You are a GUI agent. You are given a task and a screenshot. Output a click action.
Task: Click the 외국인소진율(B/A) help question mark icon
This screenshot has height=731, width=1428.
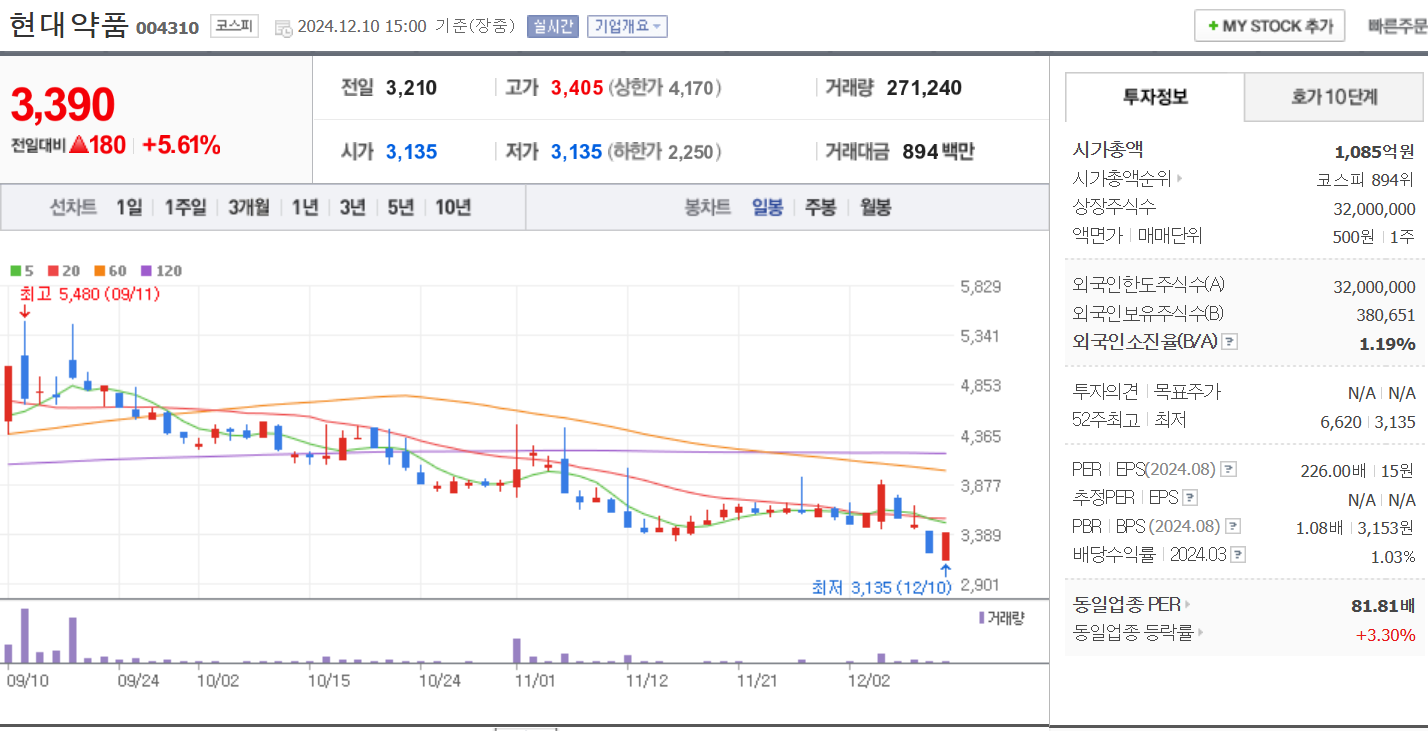[1229, 342]
